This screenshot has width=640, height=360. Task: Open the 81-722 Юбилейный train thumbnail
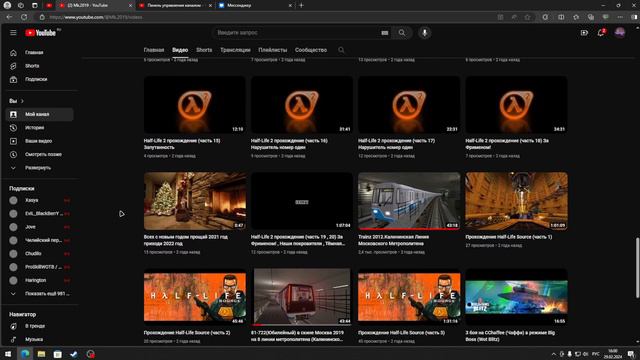[302, 297]
